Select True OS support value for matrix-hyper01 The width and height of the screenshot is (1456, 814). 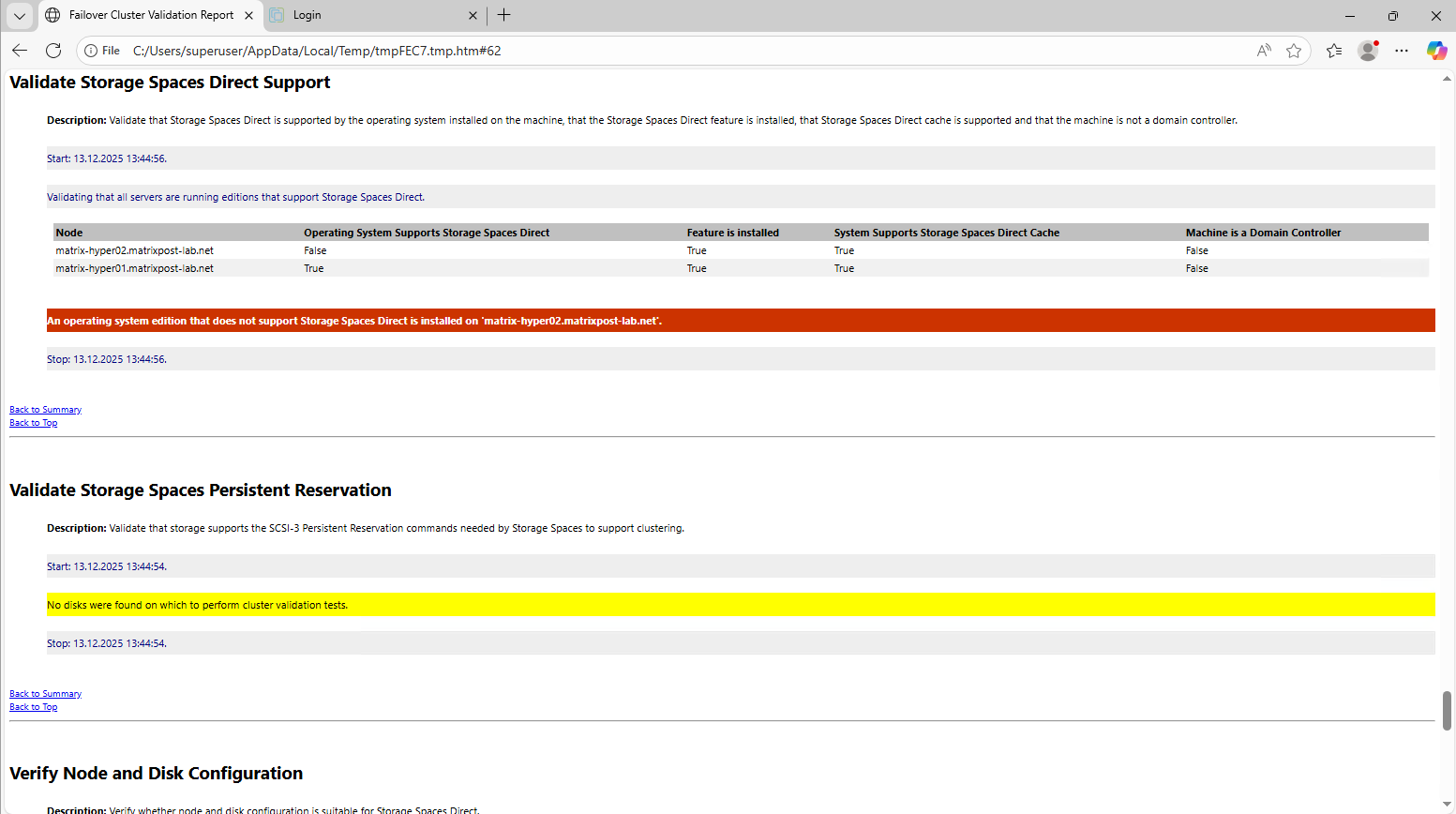pyautogui.click(x=313, y=268)
